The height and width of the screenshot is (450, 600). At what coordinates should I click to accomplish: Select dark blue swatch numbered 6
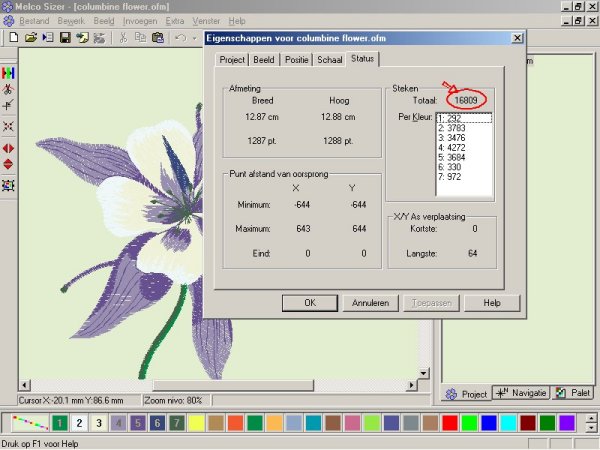pyautogui.click(x=157, y=423)
